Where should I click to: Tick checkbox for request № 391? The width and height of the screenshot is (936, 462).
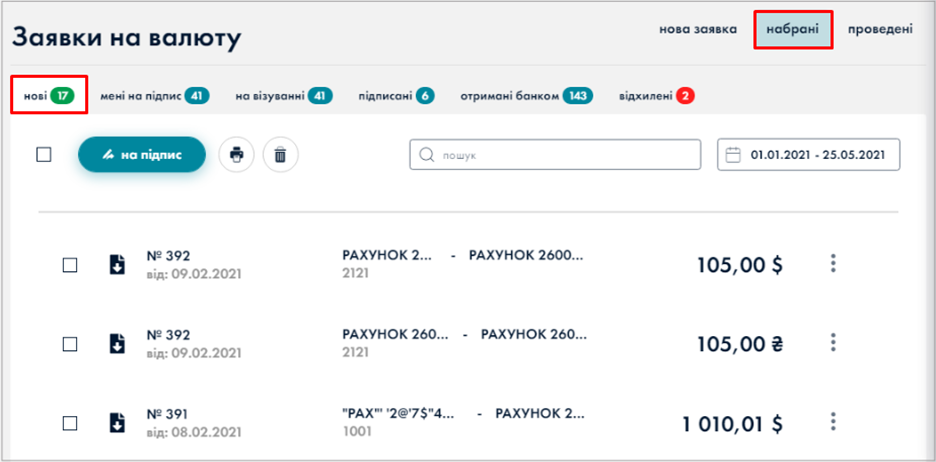tap(70, 423)
